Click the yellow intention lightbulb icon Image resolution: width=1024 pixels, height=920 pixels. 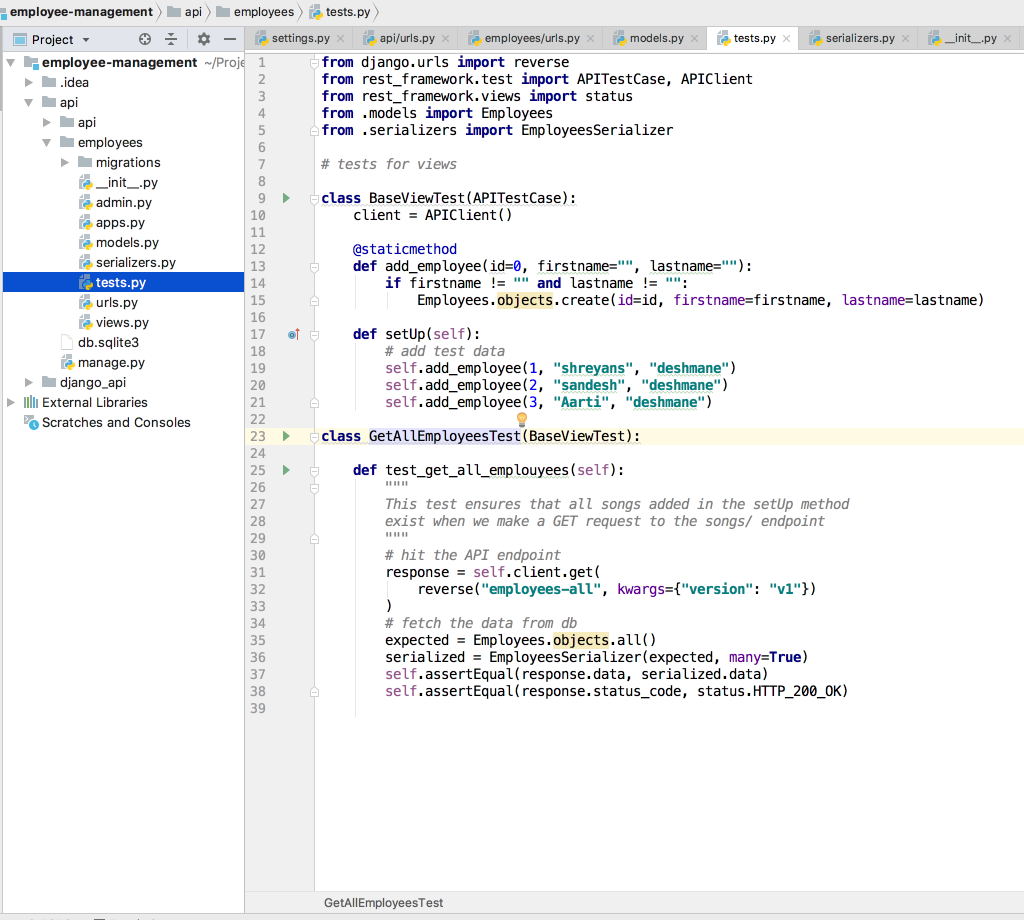click(x=521, y=420)
